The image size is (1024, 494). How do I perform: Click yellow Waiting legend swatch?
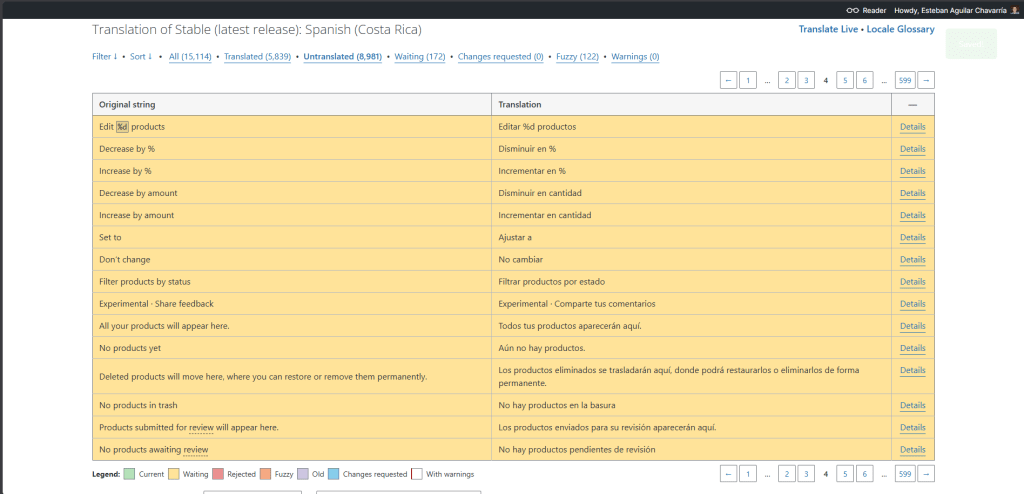174,474
